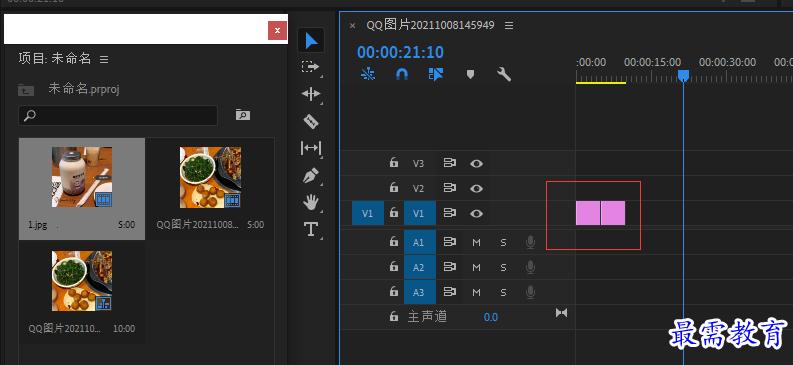This screenshot has width=793, height=365.
Task: Select the Type tool
Action: click(x=311, y=230)
